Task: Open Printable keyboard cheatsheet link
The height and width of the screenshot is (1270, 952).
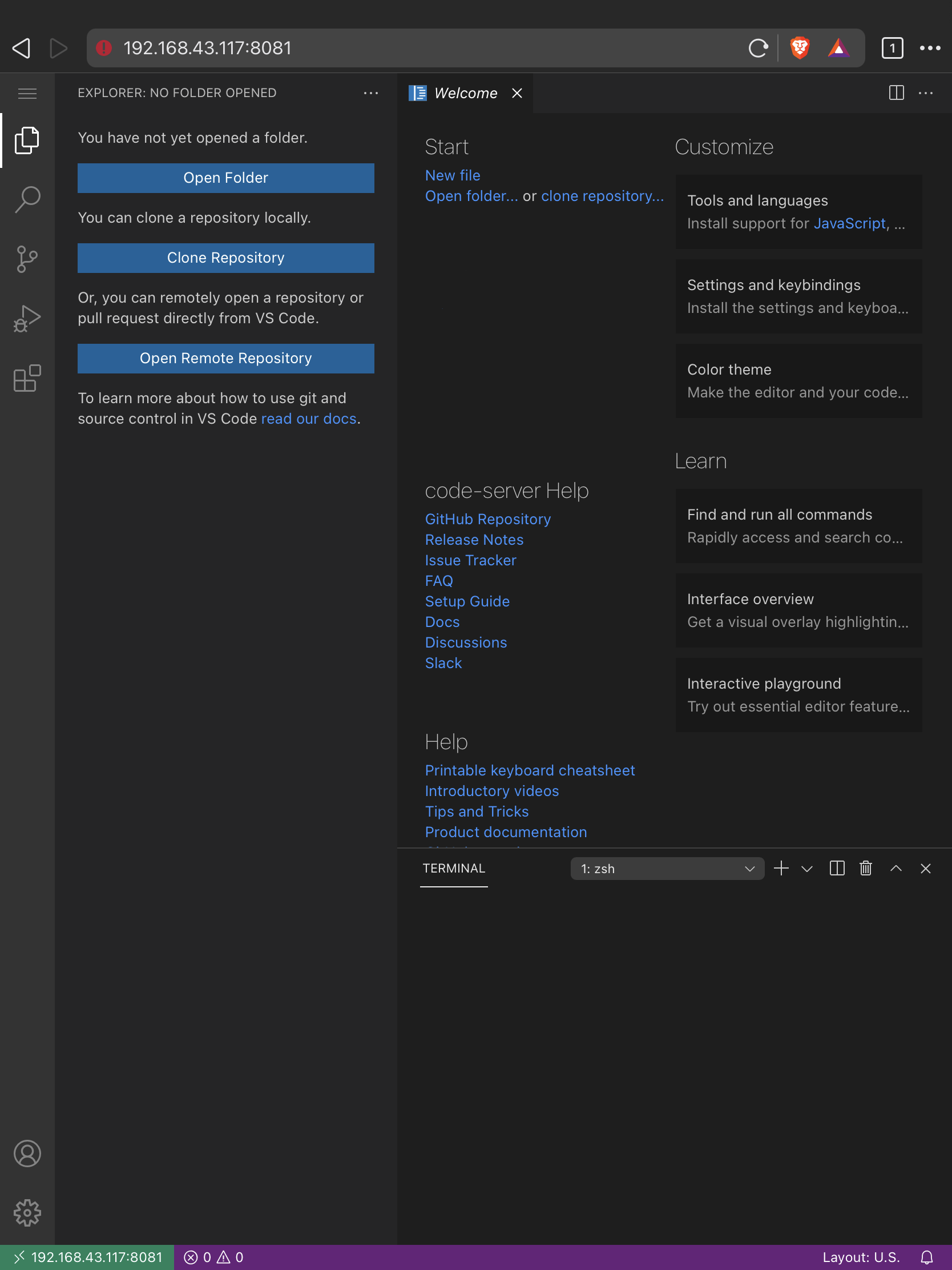Action: click(530, 770)
